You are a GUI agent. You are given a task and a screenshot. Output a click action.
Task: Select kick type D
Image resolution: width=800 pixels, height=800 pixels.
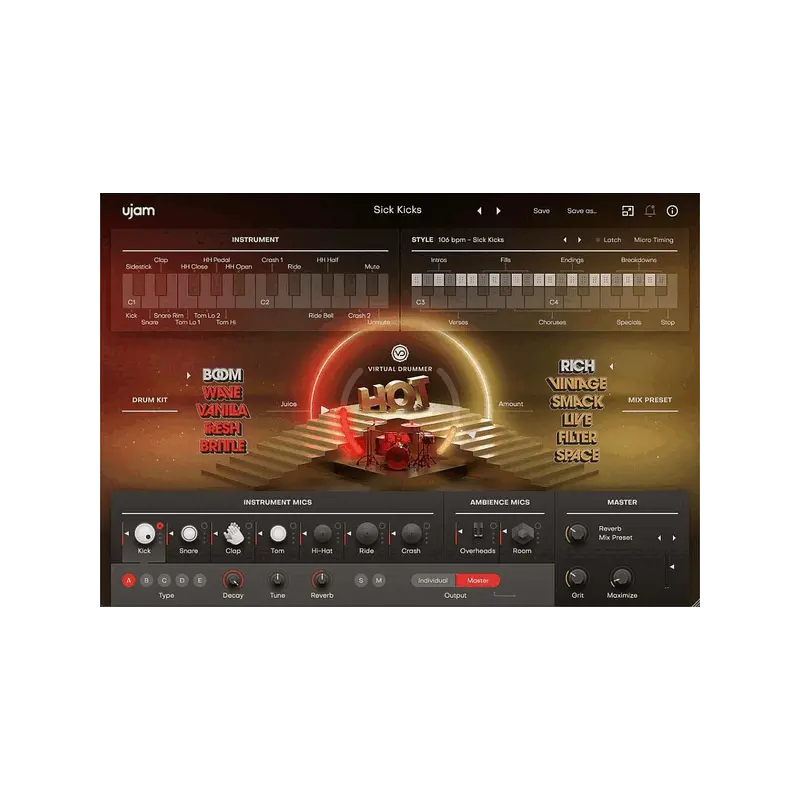click(182, 580)
